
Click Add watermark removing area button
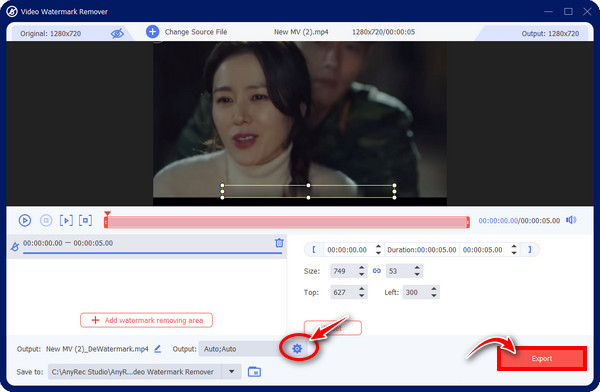click(146, 320)
